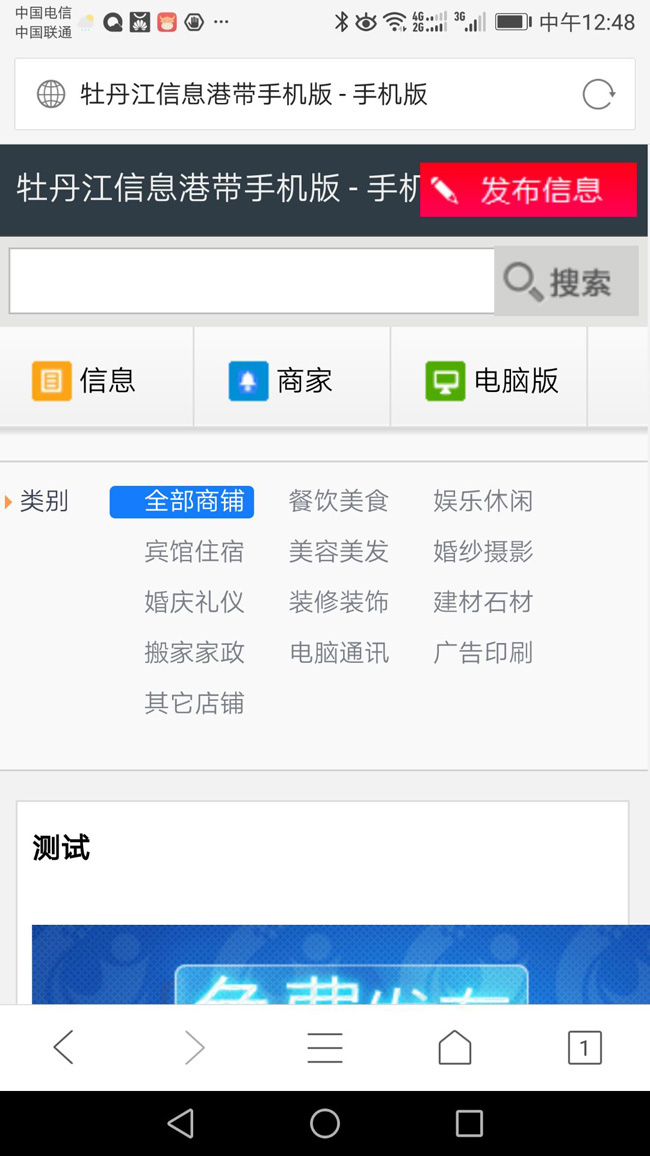Open the page title address field
This screenshot has height=1156, width=650.
pyautogui.click(x=325, y=94)
